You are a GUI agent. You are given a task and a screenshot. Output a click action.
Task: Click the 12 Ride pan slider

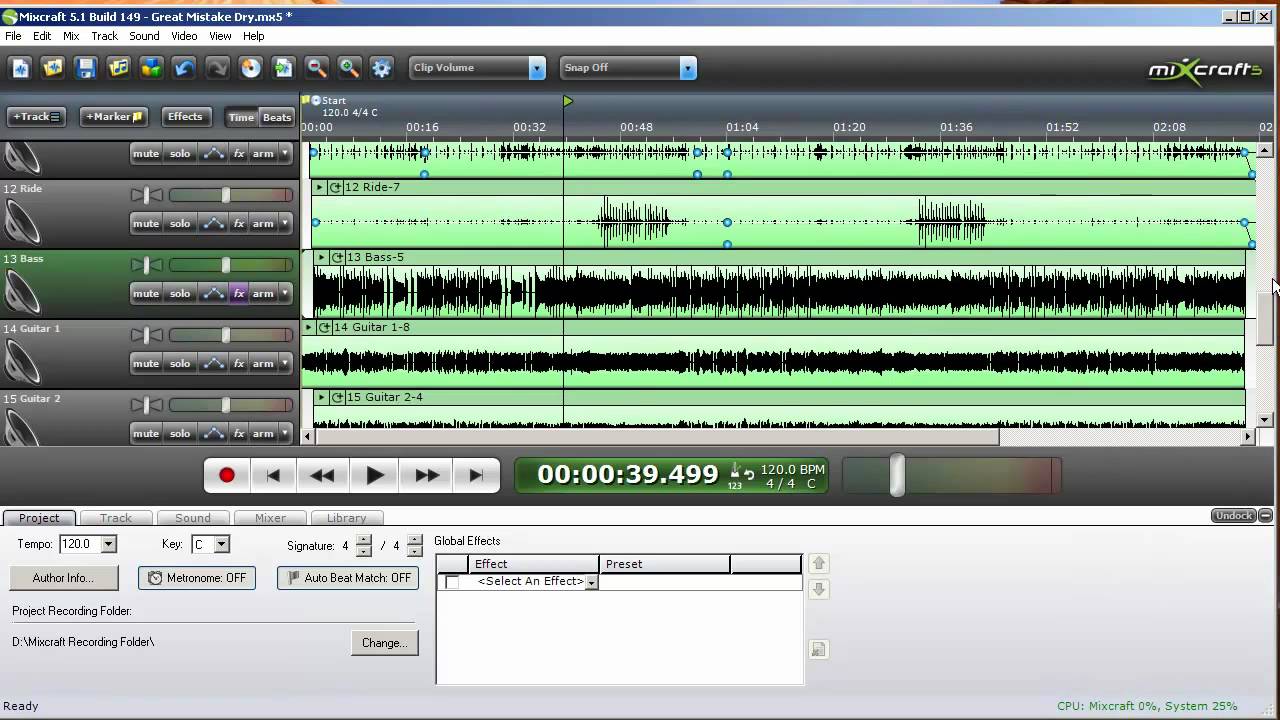[146, 195]
